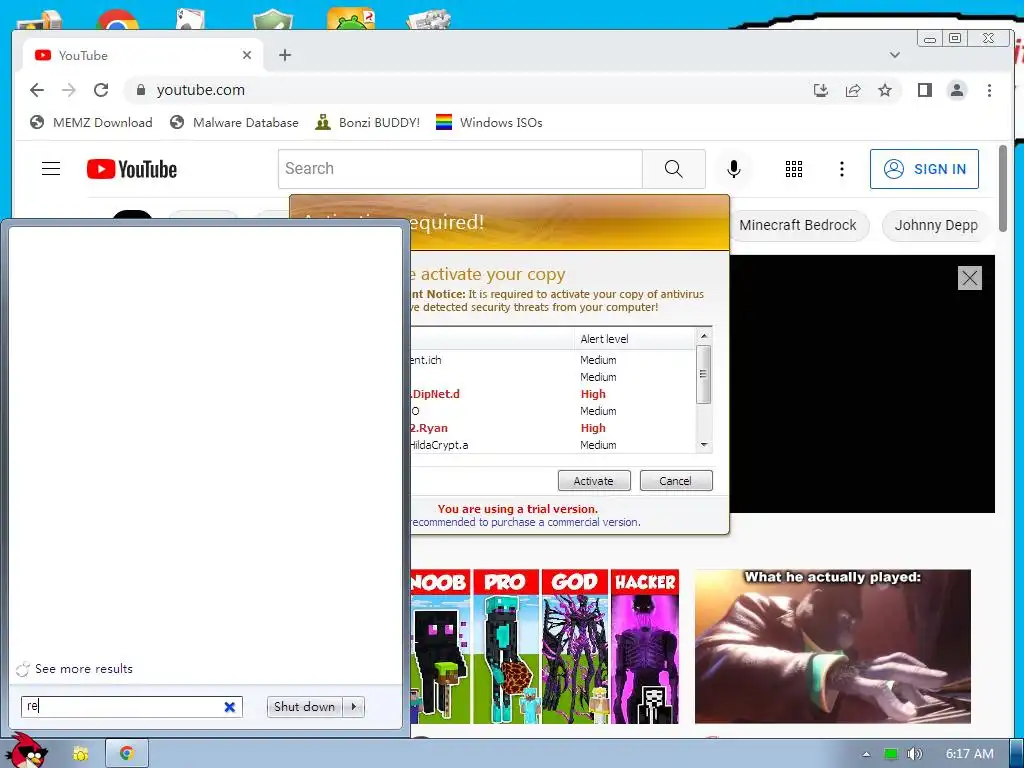Click SIGN IN button
Viewport: 1024px width, 768px height.
924,169
